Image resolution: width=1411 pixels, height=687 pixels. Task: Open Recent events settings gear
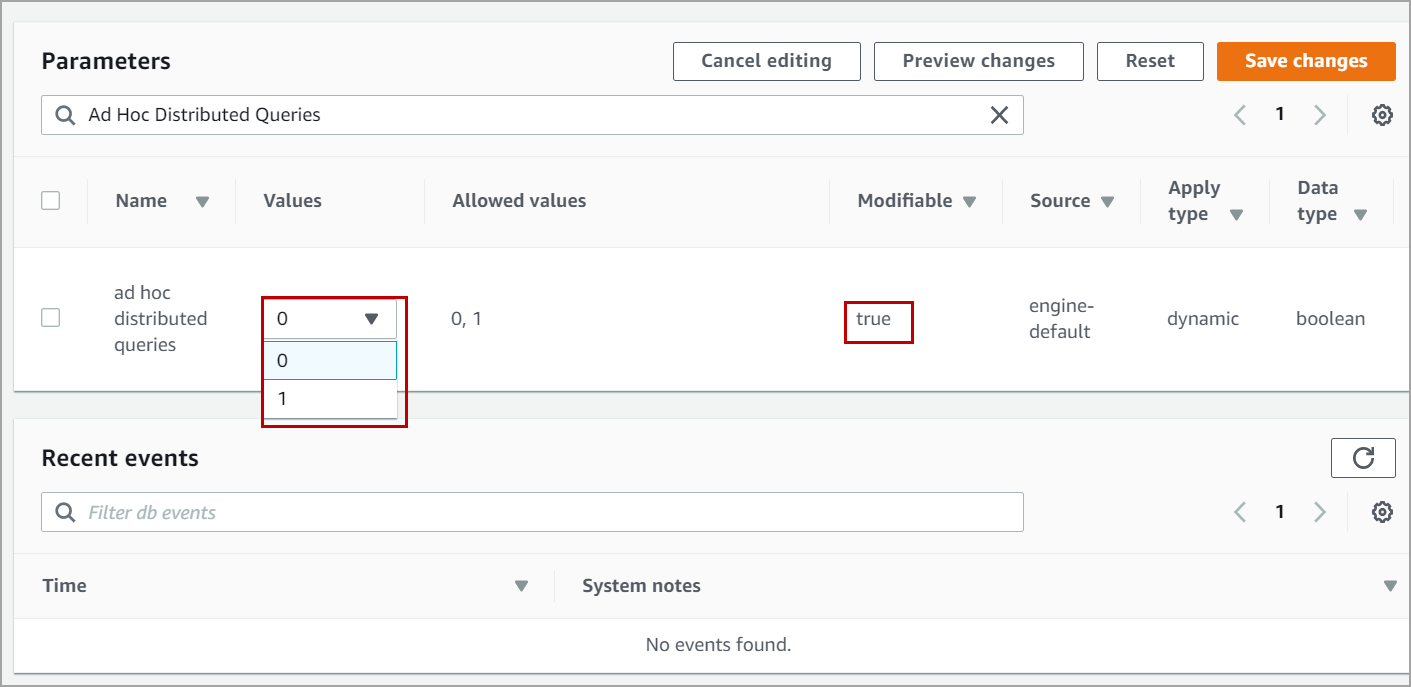click(x=1382, y=512)
